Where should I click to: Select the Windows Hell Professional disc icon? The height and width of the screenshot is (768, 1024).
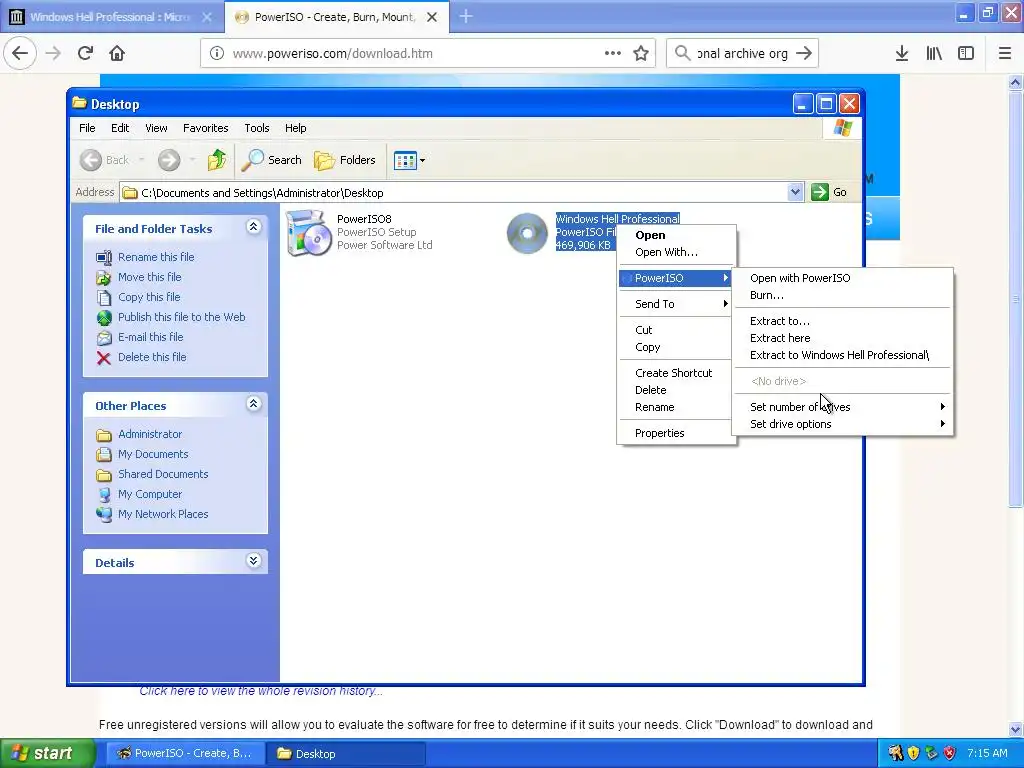(x=527, y=232)
